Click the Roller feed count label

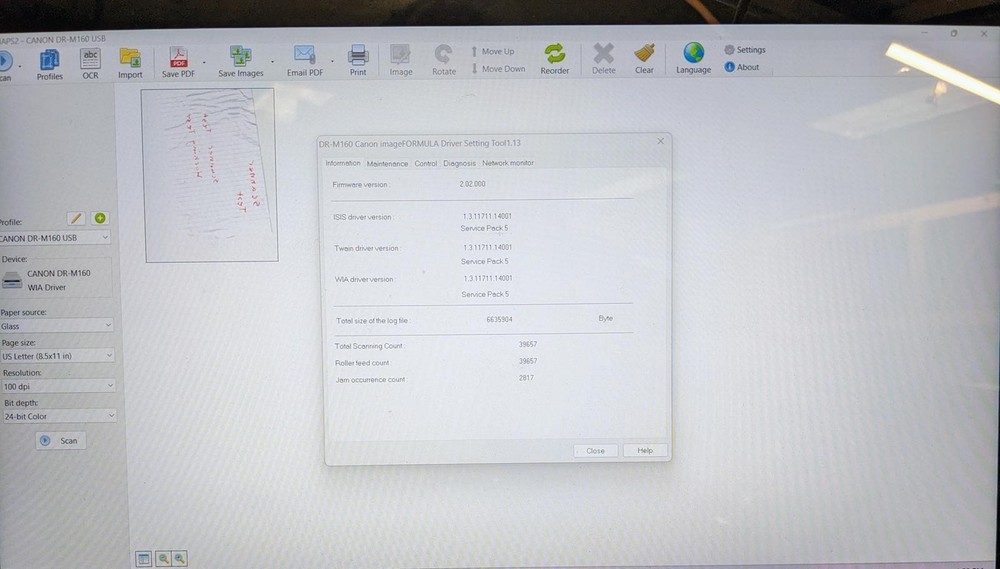(362, 363)
